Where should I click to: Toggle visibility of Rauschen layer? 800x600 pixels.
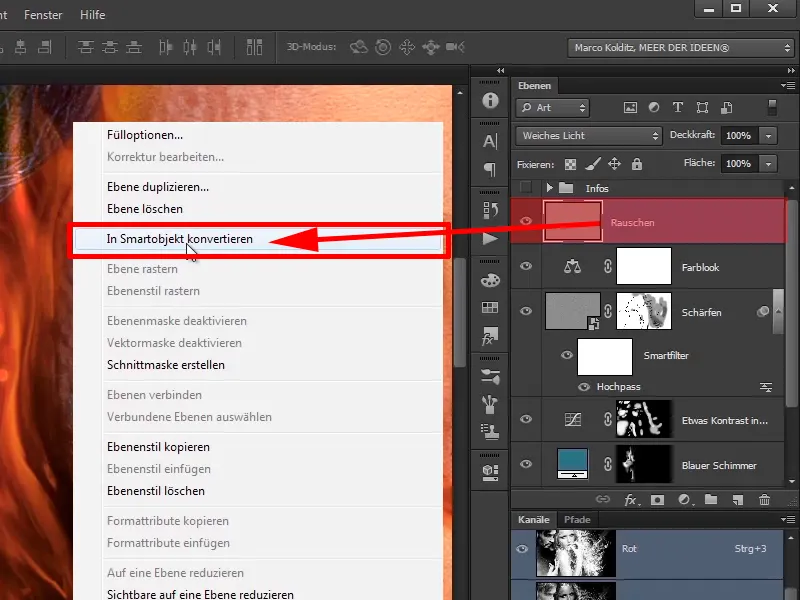[x=526, y=221]
